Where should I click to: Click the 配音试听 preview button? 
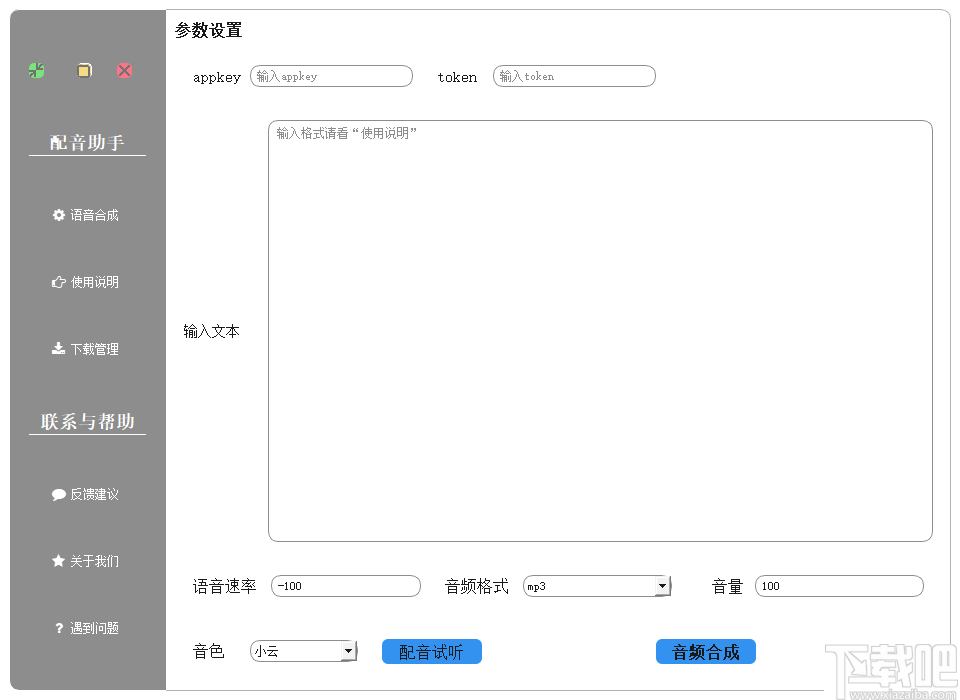pyautogui.click(x=431, y=651)
